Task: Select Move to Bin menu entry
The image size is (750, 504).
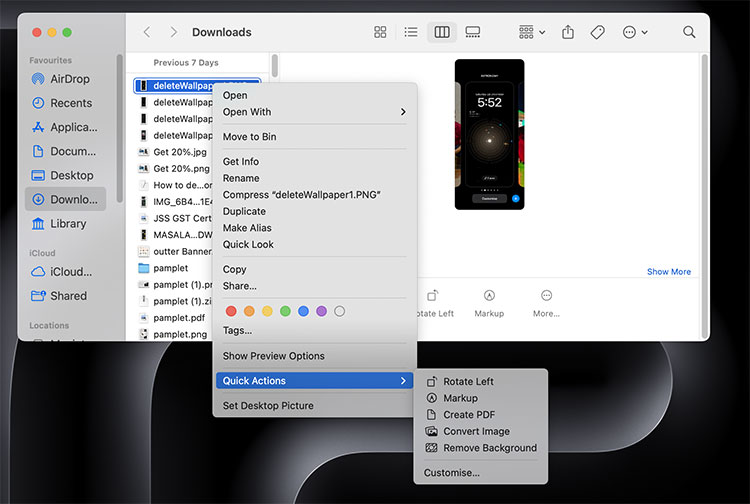Action: (x=249, y=136)
